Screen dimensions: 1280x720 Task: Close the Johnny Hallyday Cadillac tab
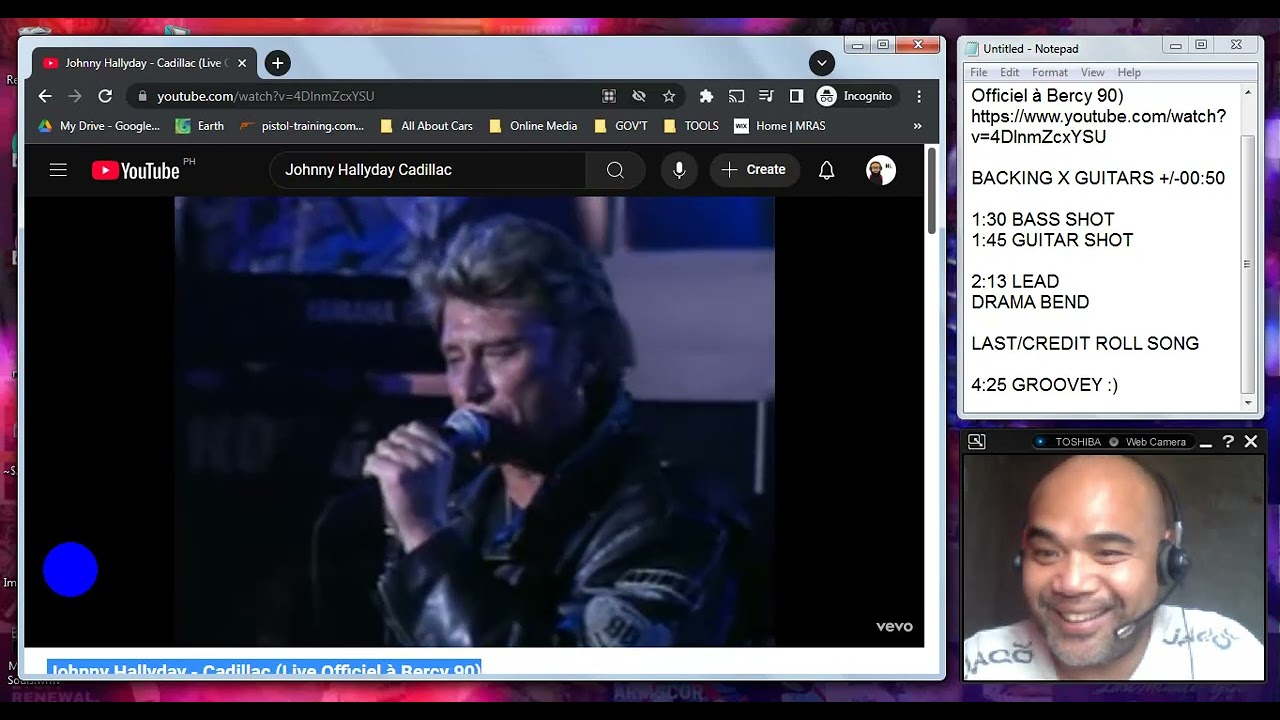(241, 63)
